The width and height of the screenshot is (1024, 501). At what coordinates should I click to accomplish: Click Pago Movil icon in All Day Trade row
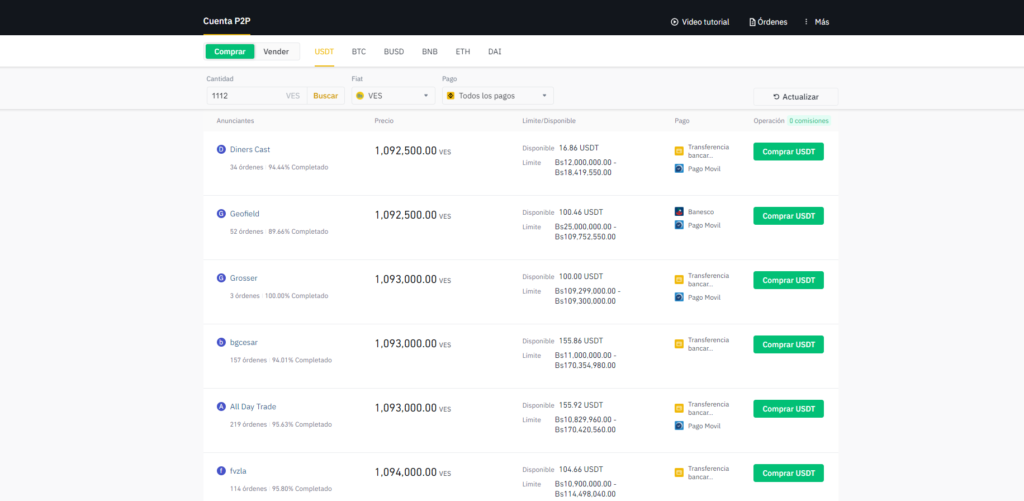679,426
